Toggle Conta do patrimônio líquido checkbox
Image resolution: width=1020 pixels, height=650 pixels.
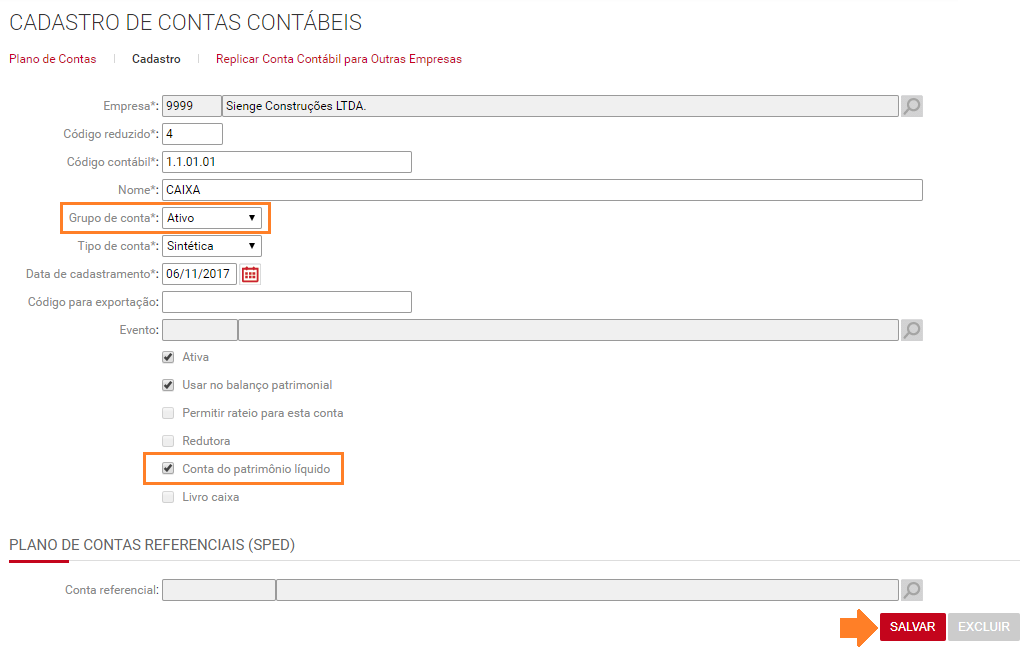(x=168, y=468)
